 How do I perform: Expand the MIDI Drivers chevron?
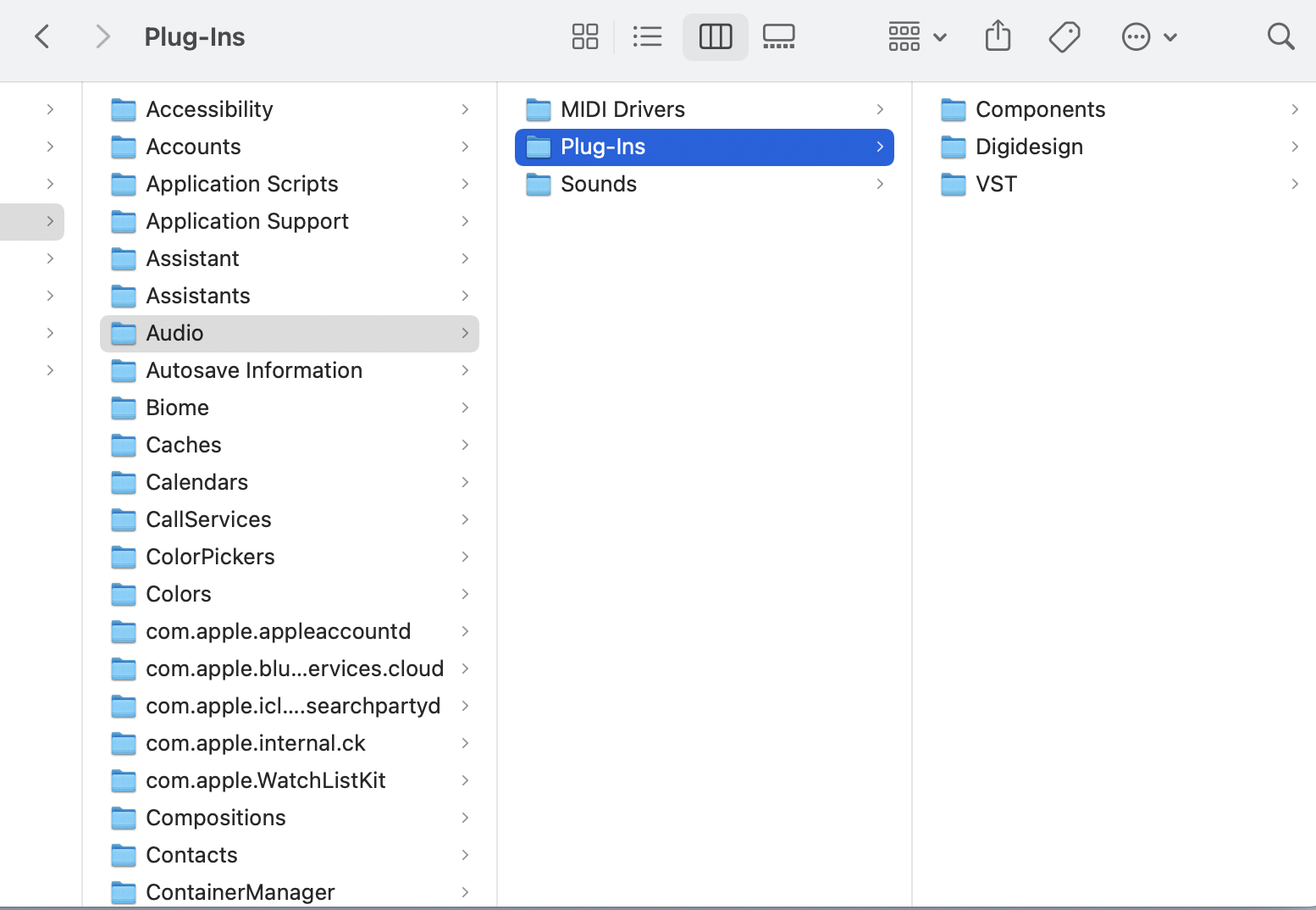880,109
